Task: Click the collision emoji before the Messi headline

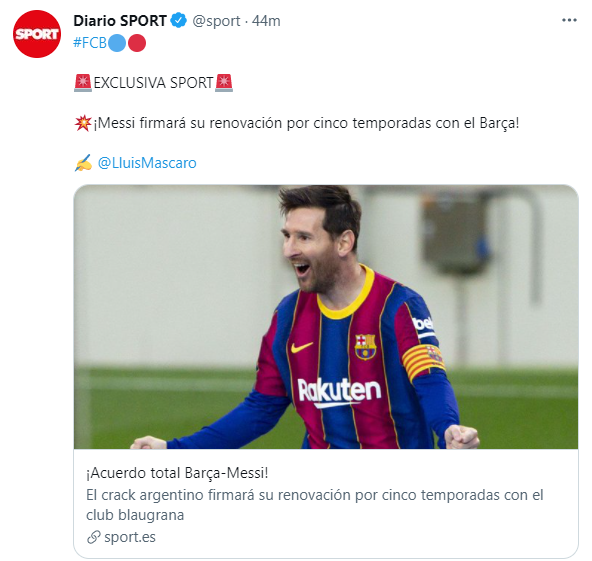Action: pos(83,123)
